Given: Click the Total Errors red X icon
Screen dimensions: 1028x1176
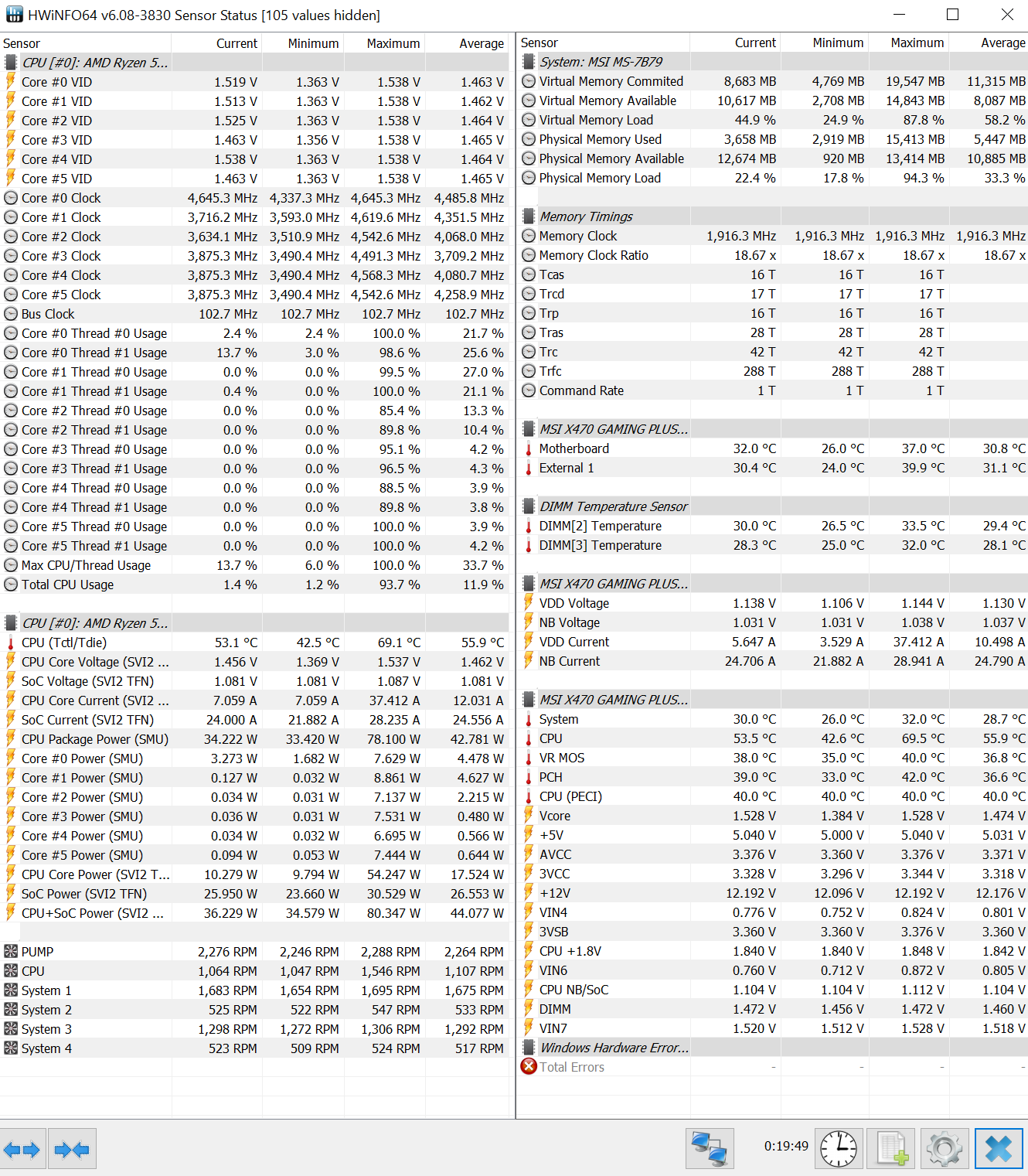Looking at the screenshot, I should 529,1066.
